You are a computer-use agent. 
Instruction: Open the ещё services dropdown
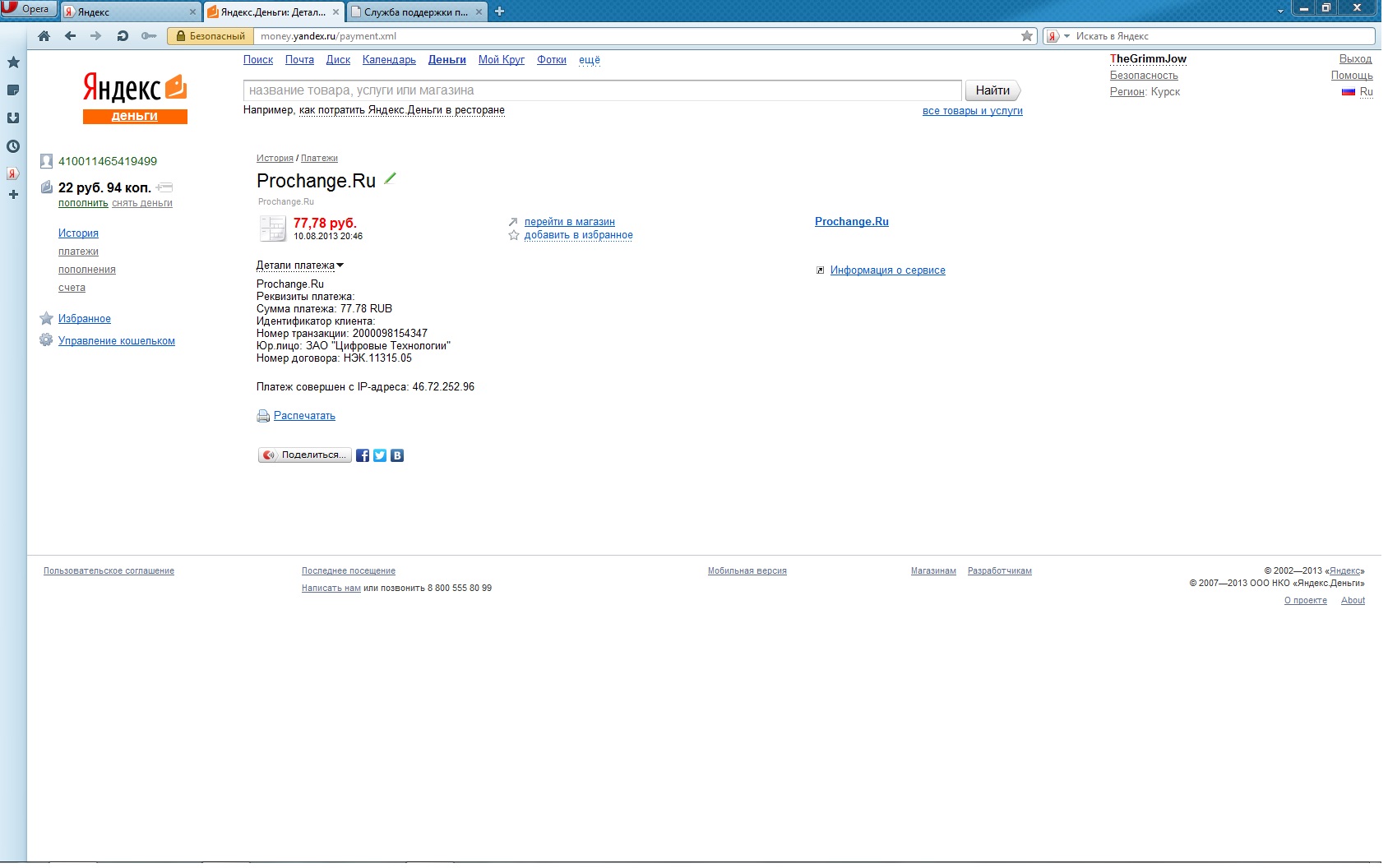click(x=590, y=60)
